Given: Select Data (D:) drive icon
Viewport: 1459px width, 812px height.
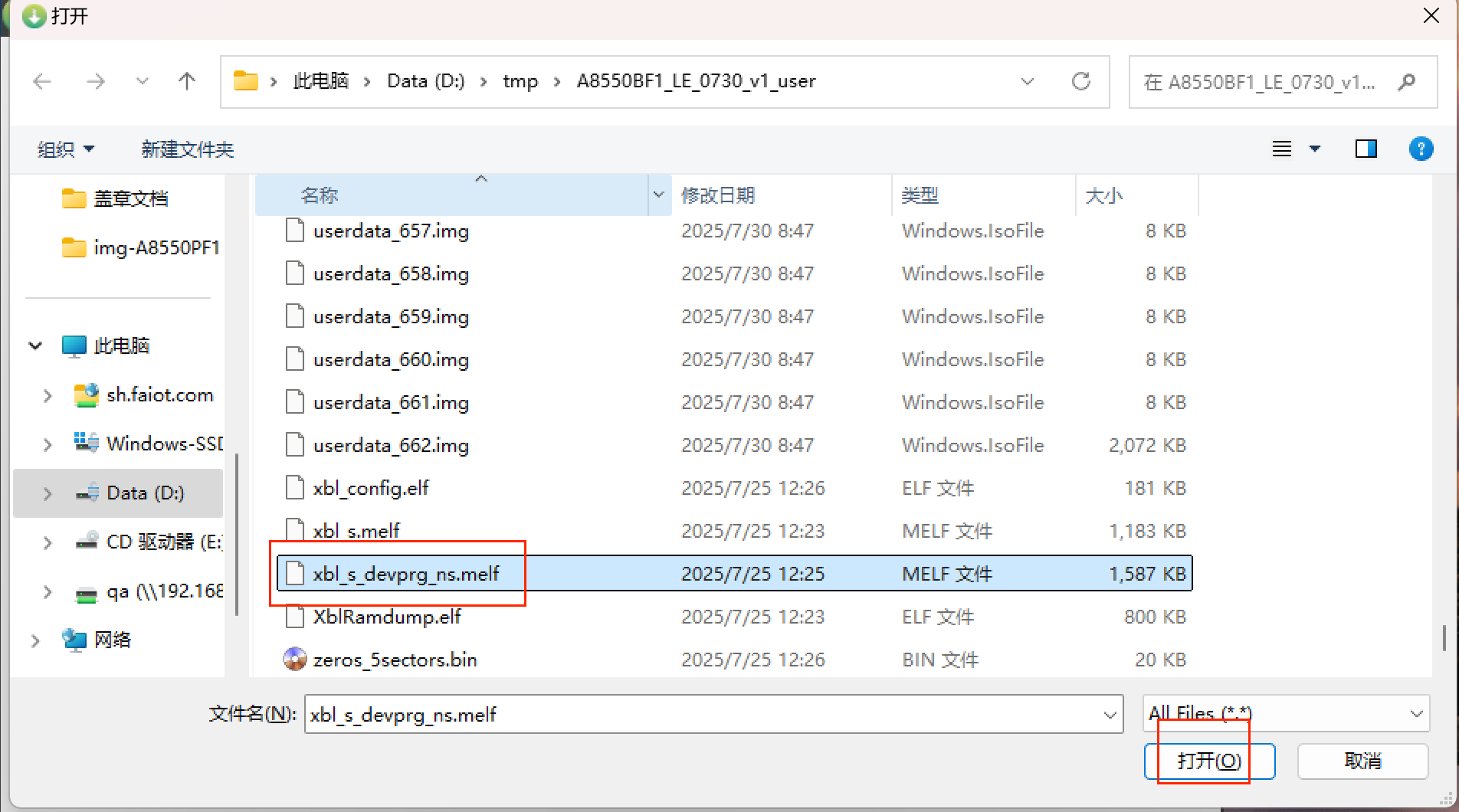Looking at the screenshot, I should pos(87,493).
